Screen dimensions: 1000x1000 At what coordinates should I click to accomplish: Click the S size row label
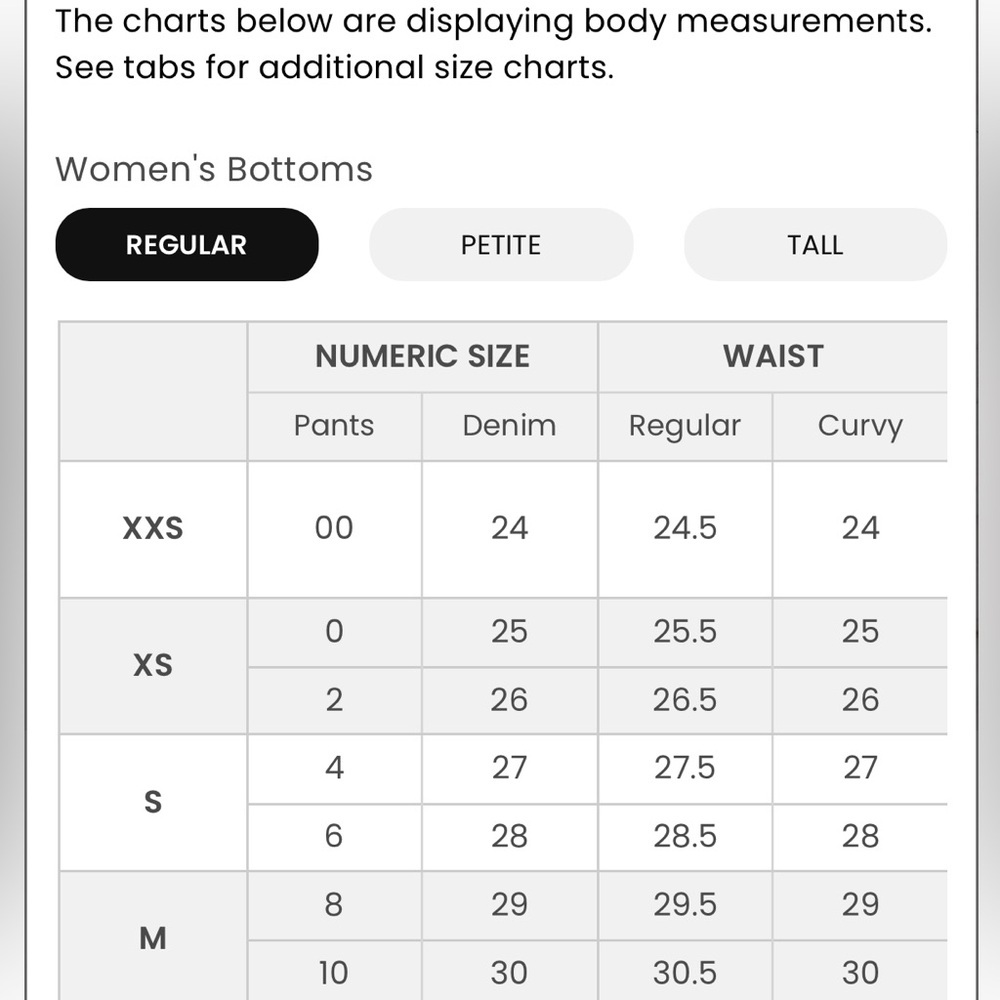(153, 802)
